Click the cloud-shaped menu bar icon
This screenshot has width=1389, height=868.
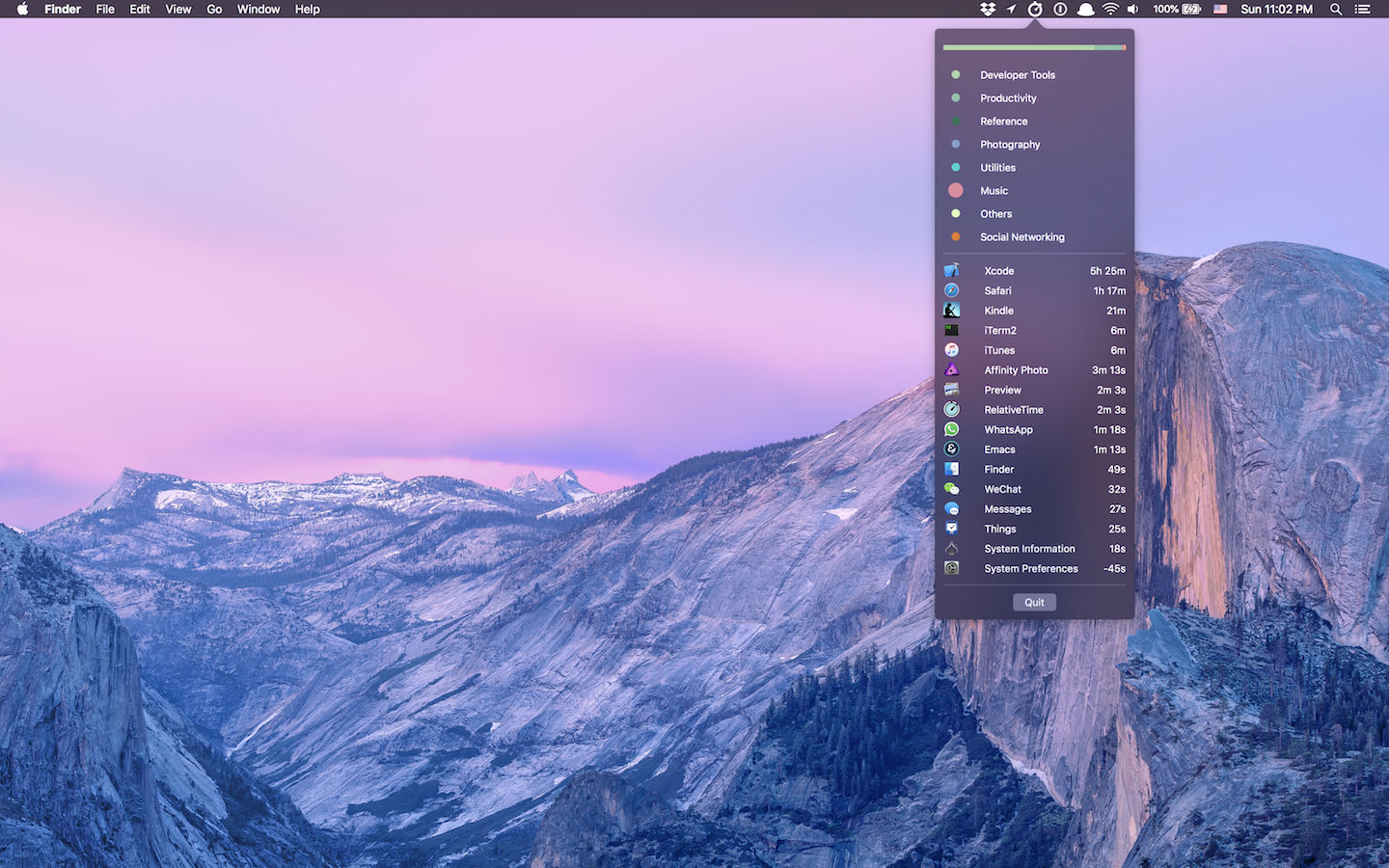[1085, 9]
